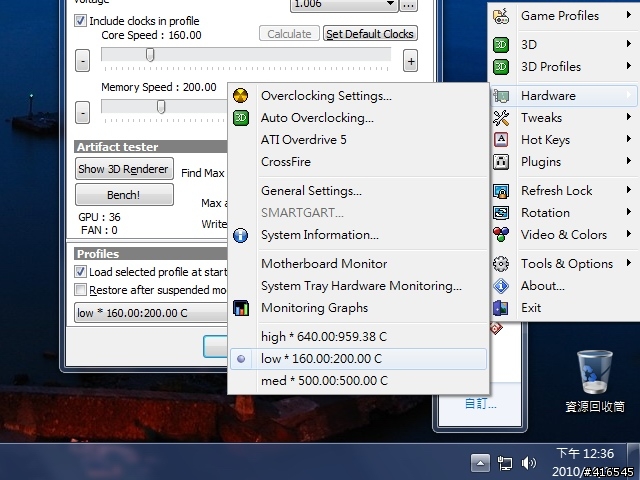Image resolution: width=640 pixels, height=480 pixels.
Task: Click Show 3D Renderer button
Action: click(x=124, y=169)
